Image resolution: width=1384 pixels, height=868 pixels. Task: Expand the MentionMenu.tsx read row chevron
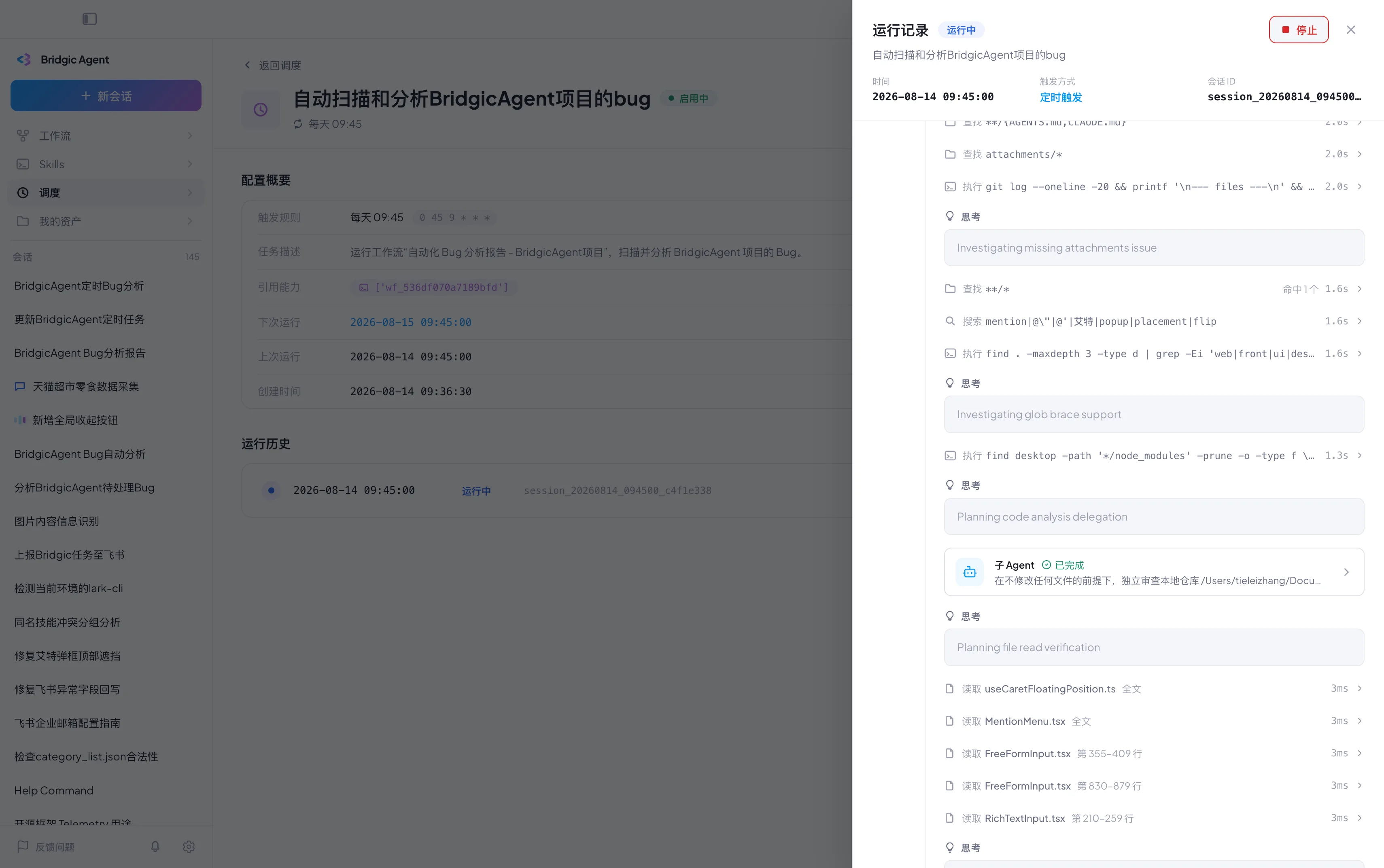(x=1359, y=720)
